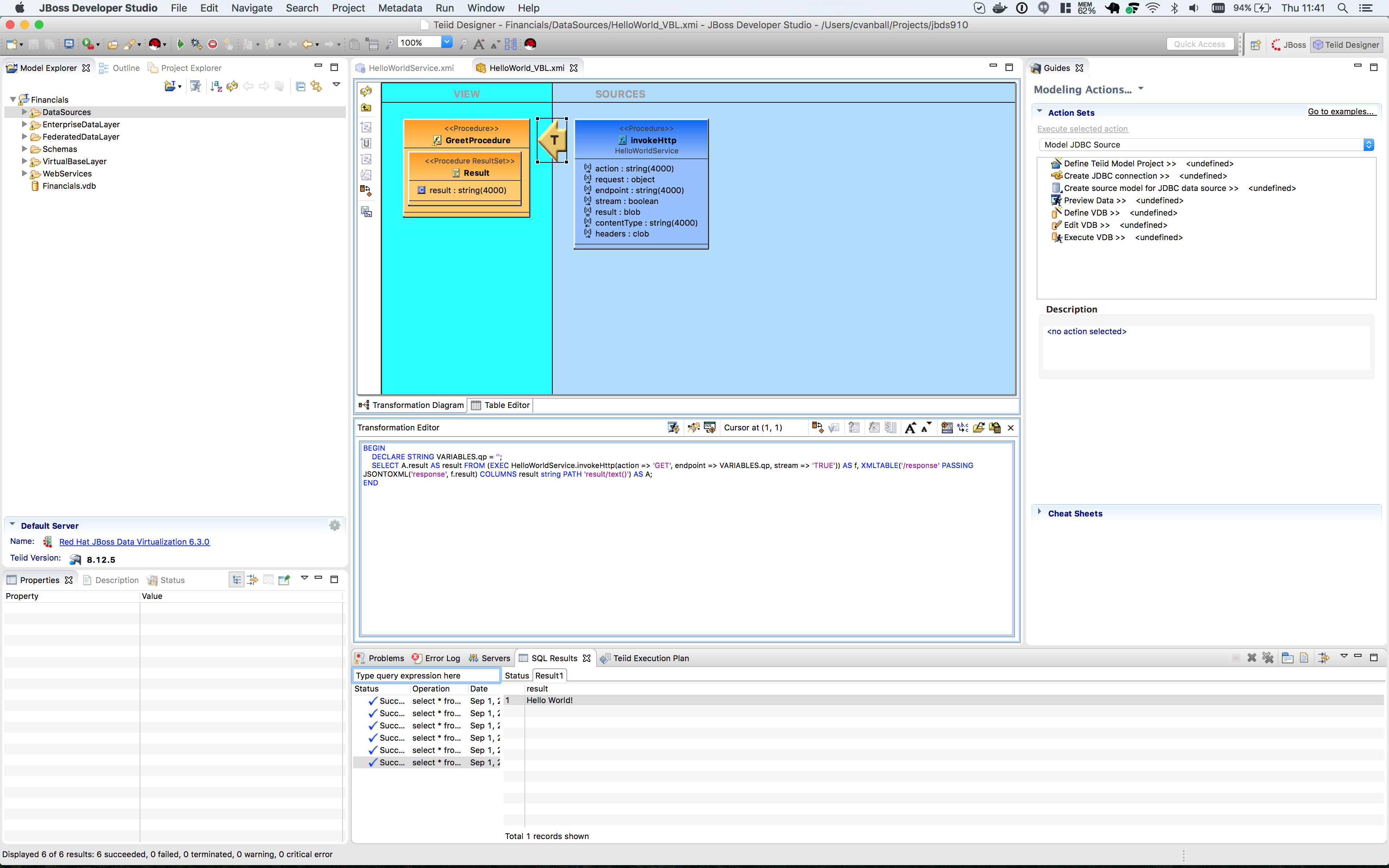Image resolution: width=1389 pixels, height=868 pixels.
Task: Increase font size in Transformation Editor toolbar
Action: 910,428
